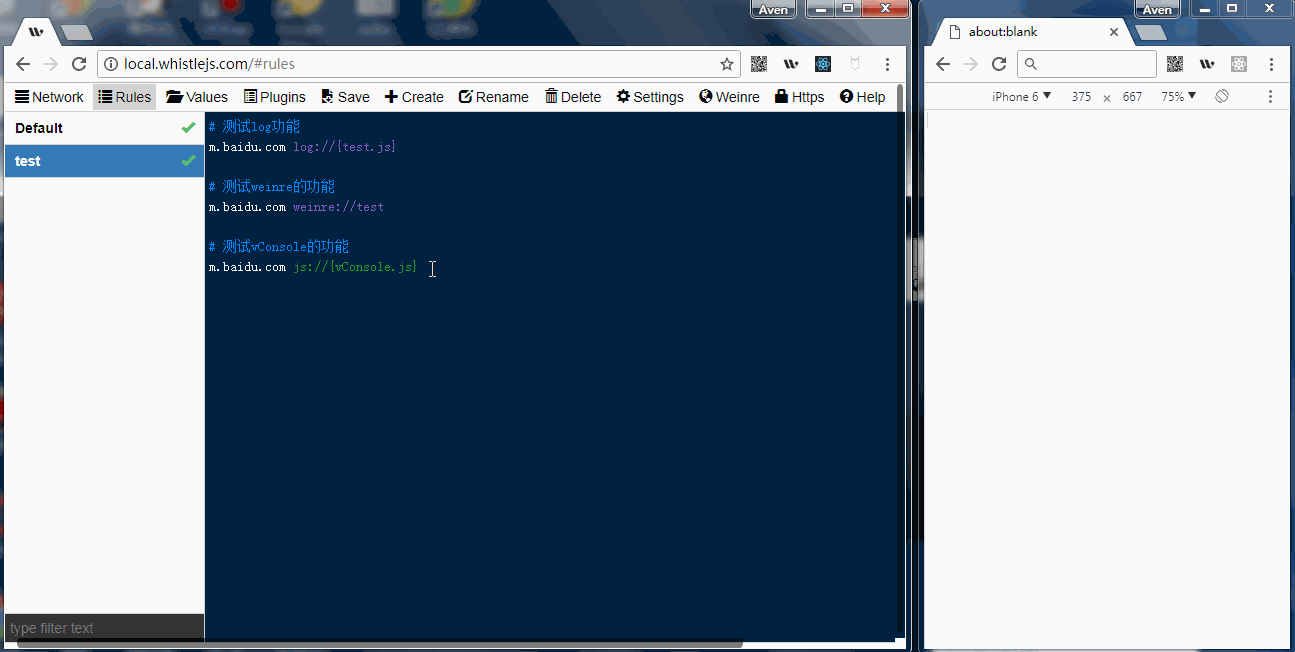The width and height of the screenshot is (1295, 652).
Task: Click the Whistle extension icon in left window
Action: 791,64
